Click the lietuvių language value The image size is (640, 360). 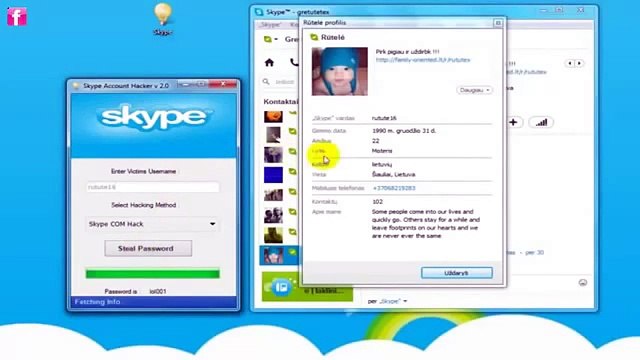pyautogui.click(x=382, y=164)
